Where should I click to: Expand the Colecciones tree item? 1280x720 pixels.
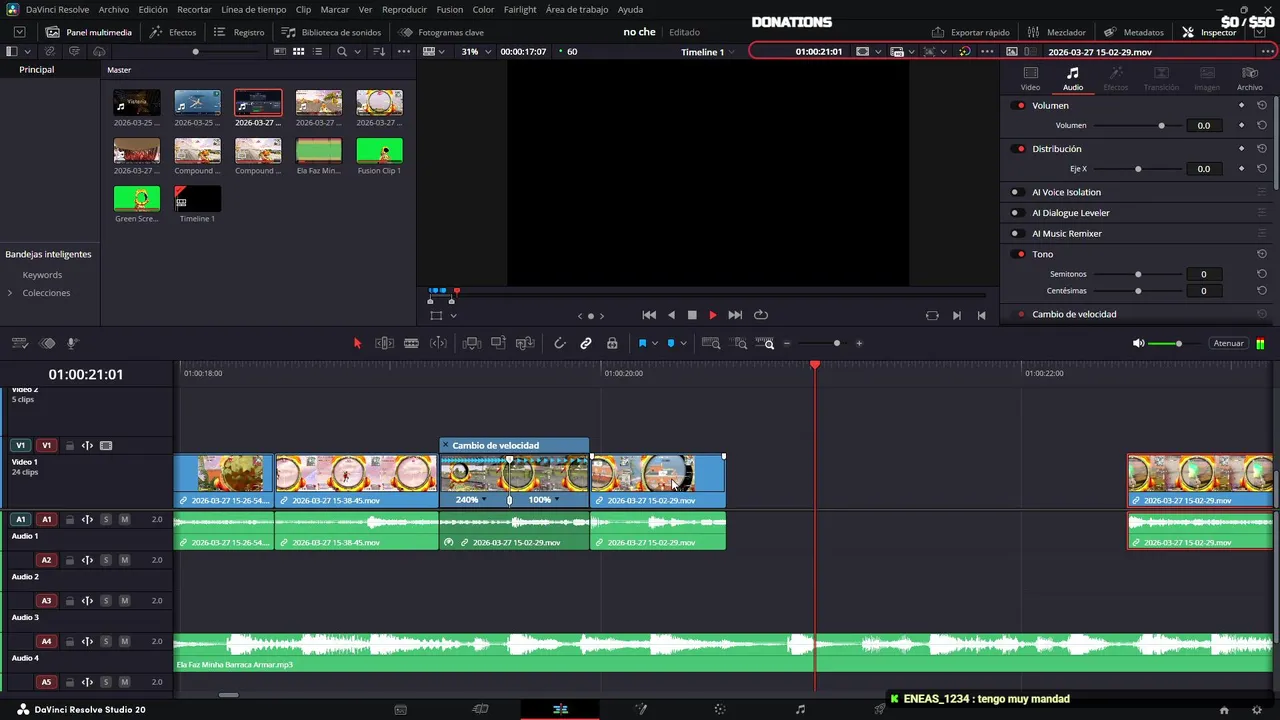pyautogui.click(x=10, y=293)
